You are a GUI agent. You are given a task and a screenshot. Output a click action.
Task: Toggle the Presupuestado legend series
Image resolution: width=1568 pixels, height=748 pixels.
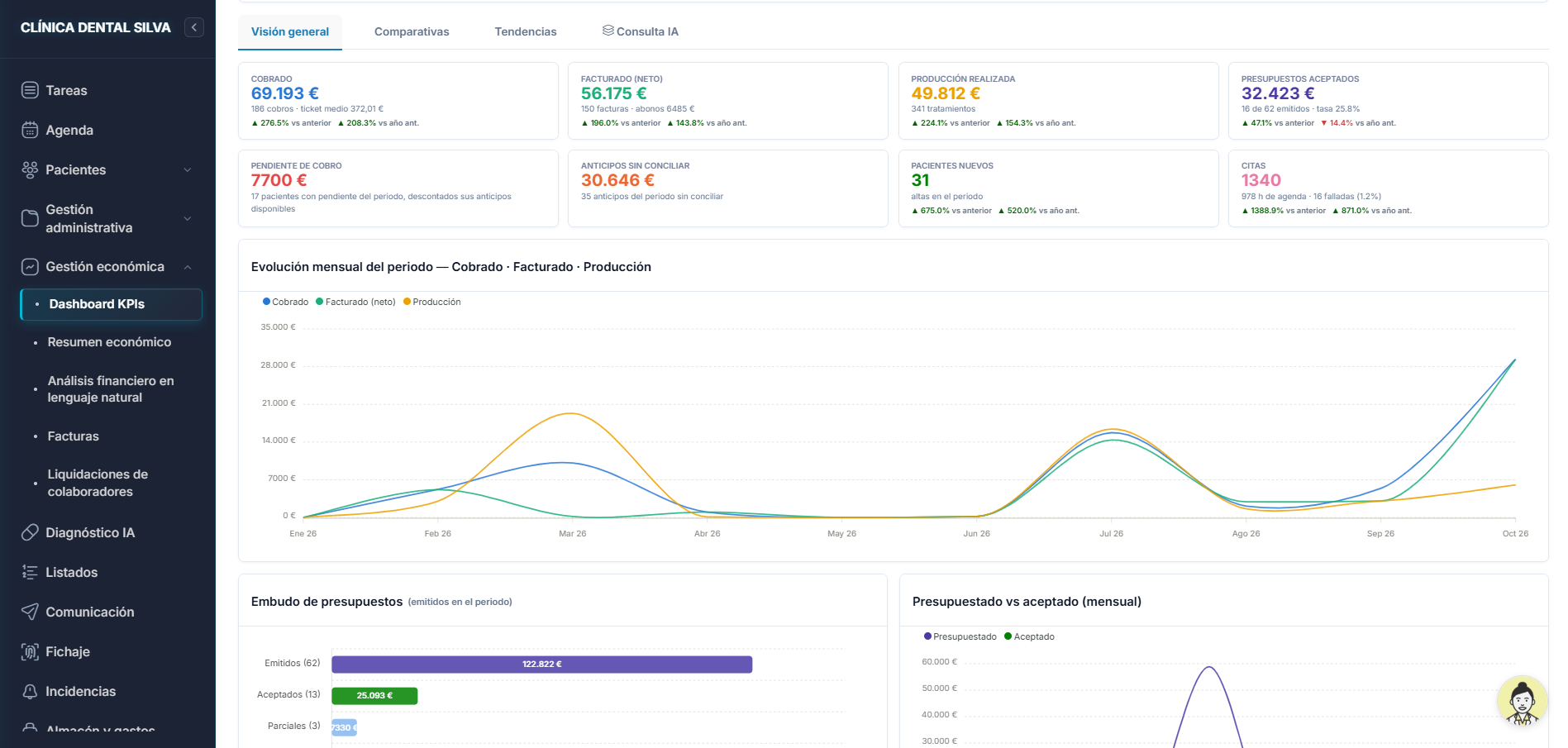(x=960, y=636)
